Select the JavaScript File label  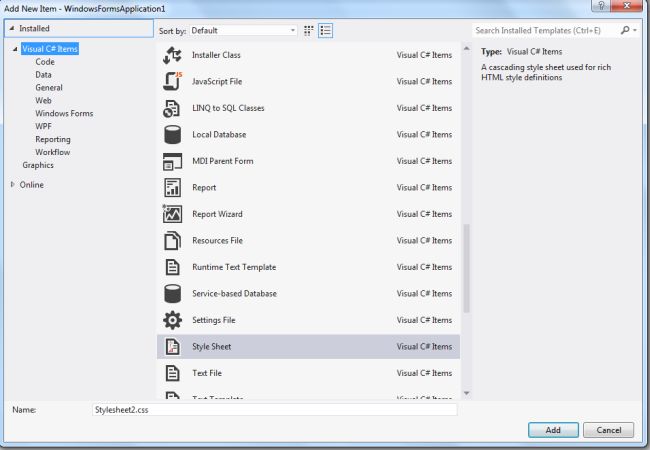tap(217, 82)
